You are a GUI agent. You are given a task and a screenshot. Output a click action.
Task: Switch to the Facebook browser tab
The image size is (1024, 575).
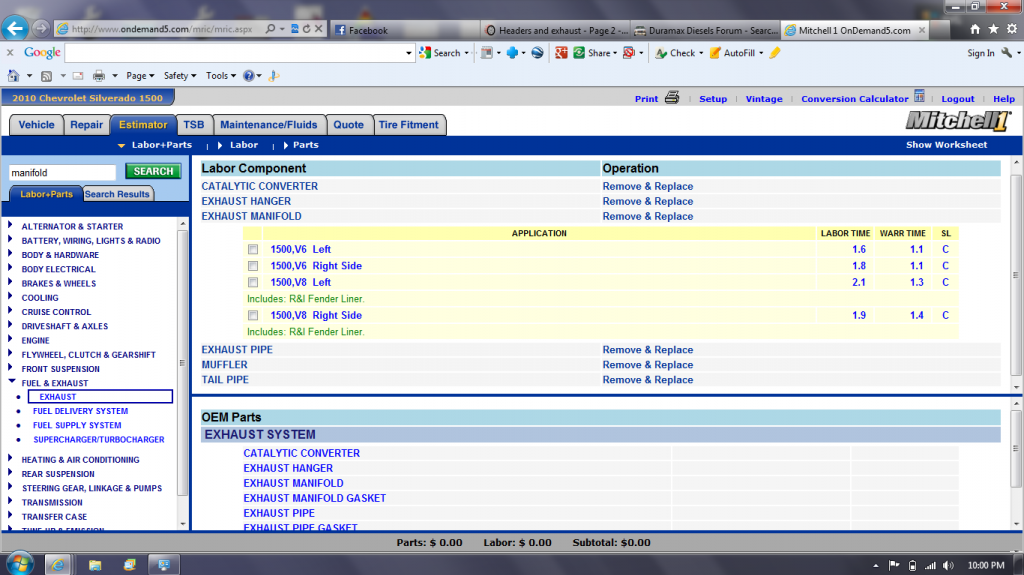point(405,30)
